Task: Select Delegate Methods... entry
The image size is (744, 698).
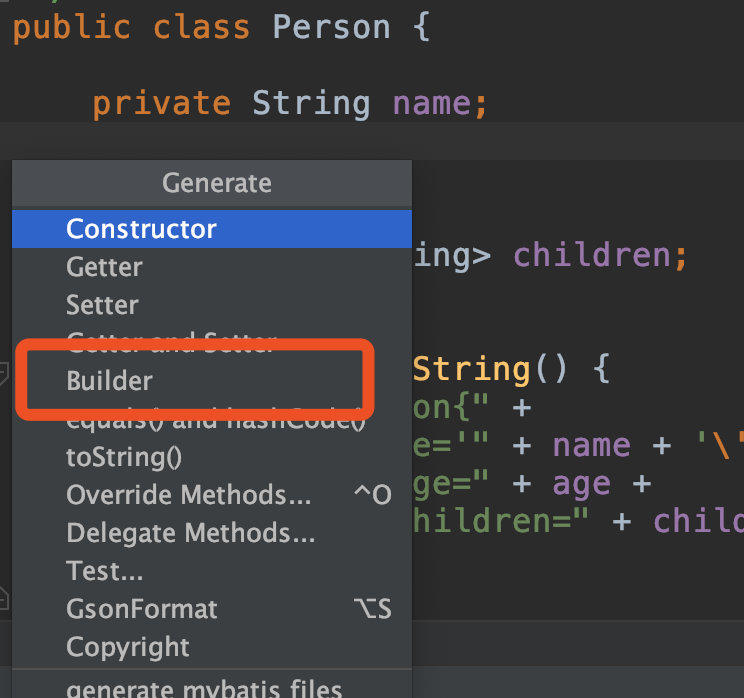Action: [x=190, y=533]
